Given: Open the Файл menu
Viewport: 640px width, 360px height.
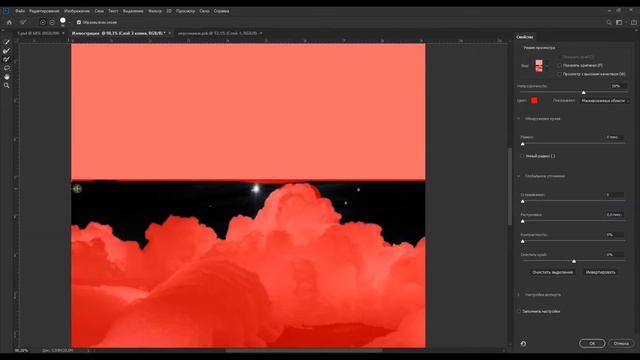Looking at the screenshot, I should 20,11.
